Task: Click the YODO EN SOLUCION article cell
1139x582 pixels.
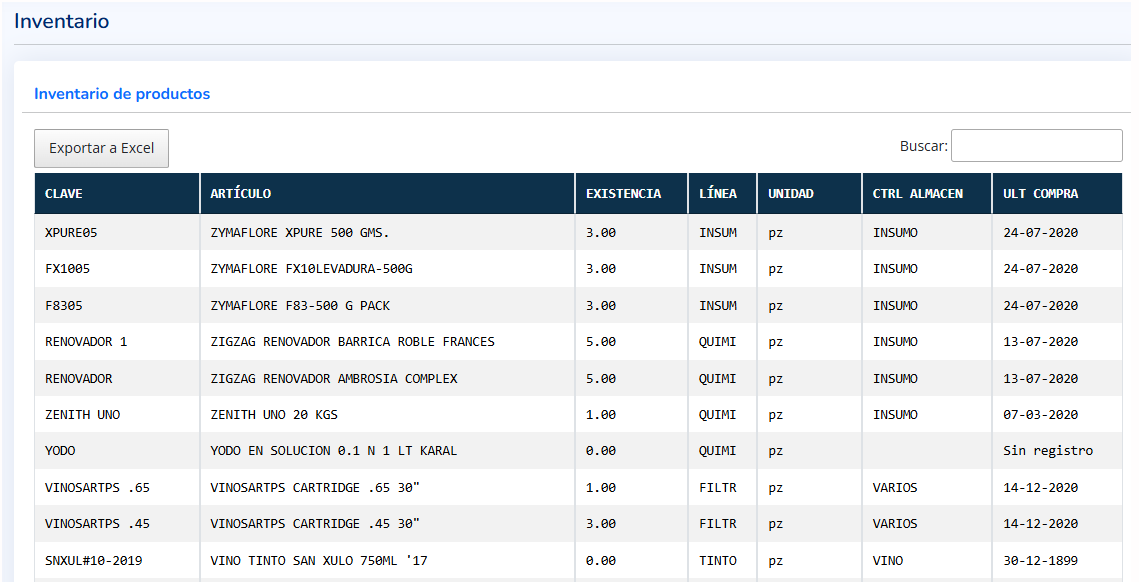Action: point(333,451)
